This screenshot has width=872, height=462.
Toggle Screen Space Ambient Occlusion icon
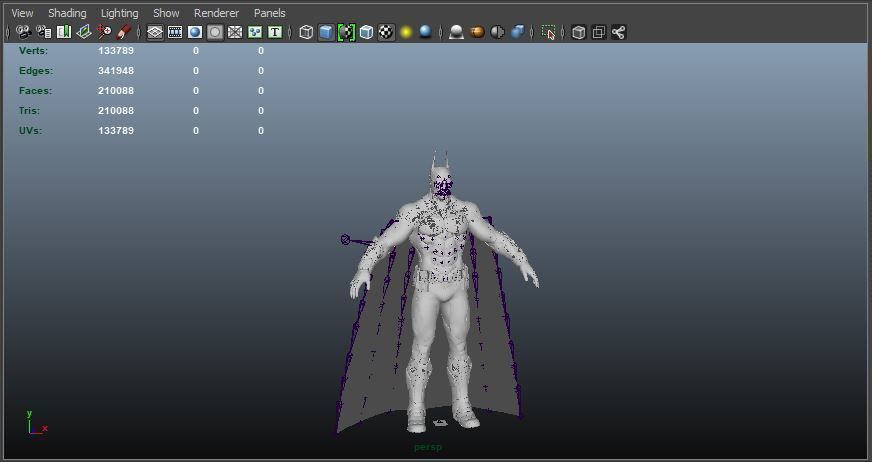pyautogui.click(x=457, y=32)
